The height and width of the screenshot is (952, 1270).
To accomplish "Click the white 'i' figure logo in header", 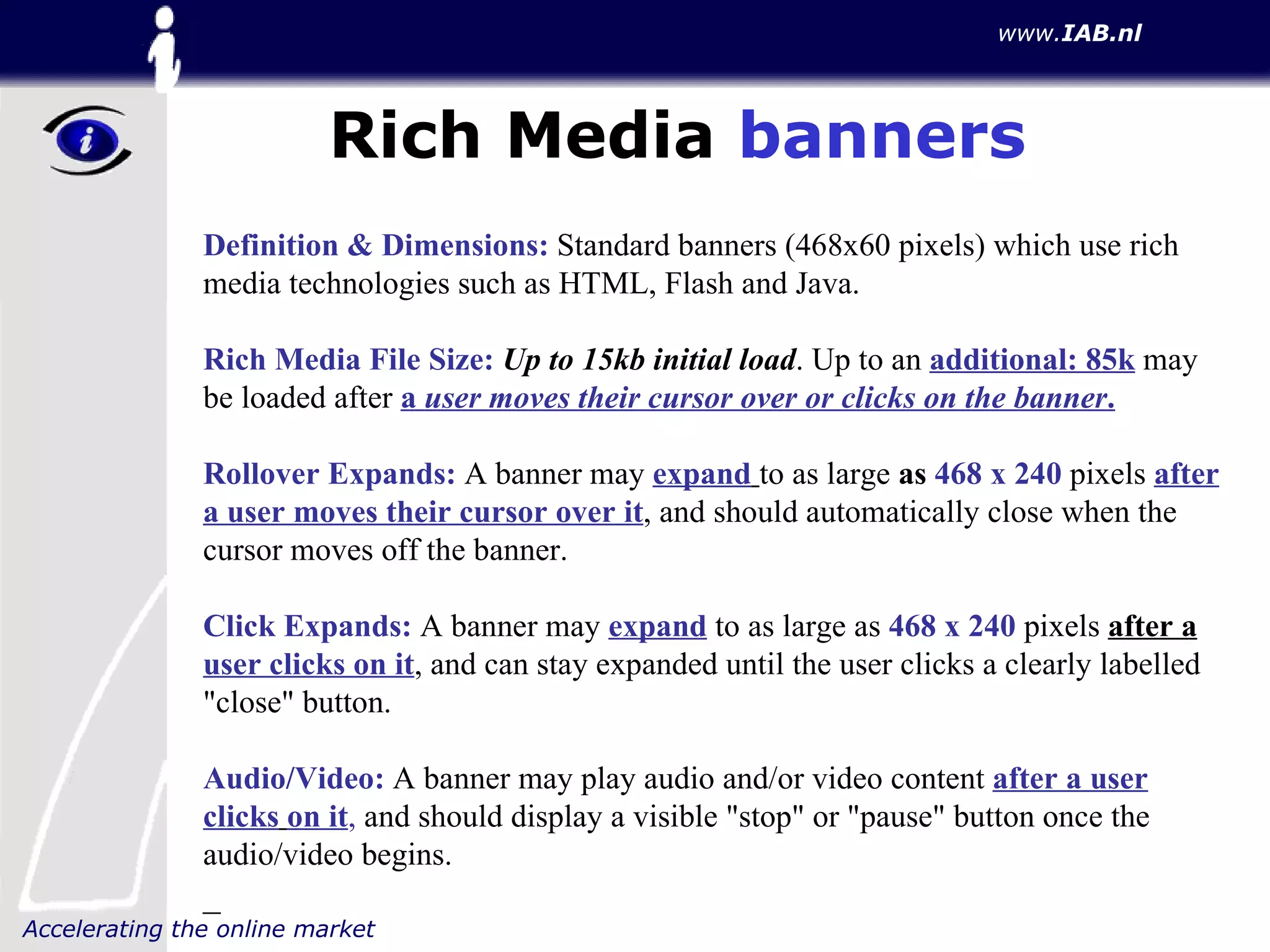I will coord(164,50).
